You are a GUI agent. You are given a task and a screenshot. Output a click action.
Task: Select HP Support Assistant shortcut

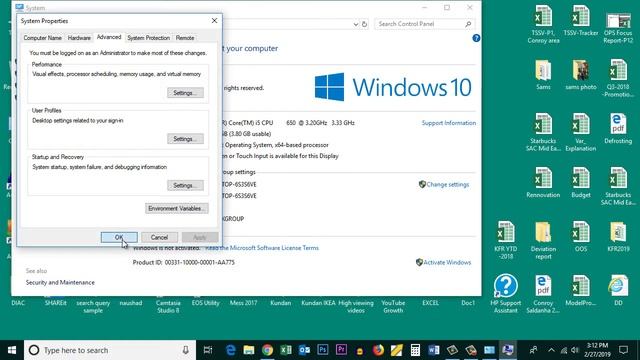[505, 294]
